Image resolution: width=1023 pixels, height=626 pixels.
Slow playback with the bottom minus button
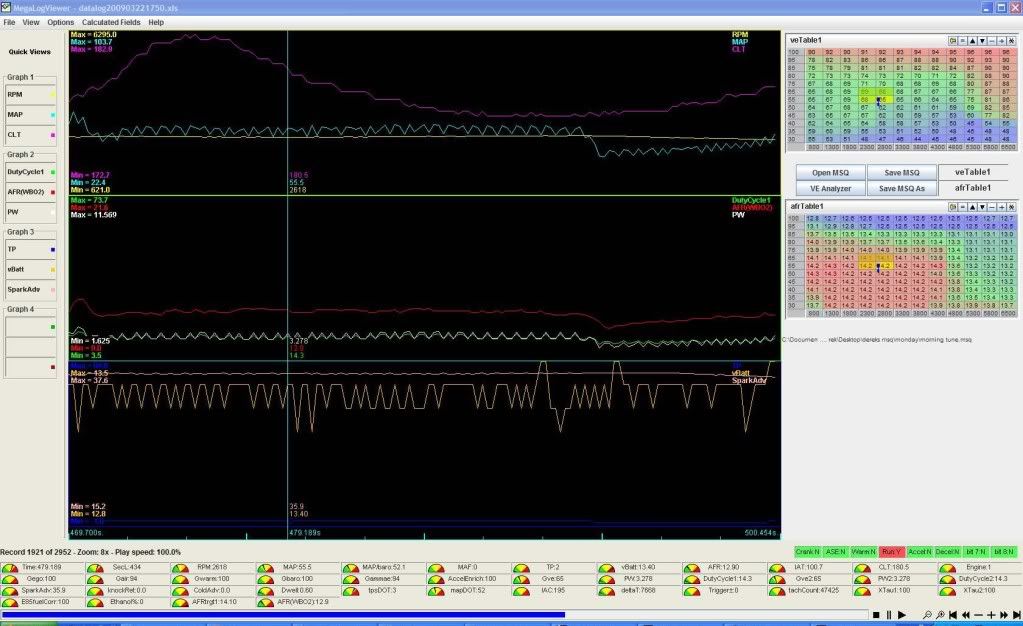[979, 614]
